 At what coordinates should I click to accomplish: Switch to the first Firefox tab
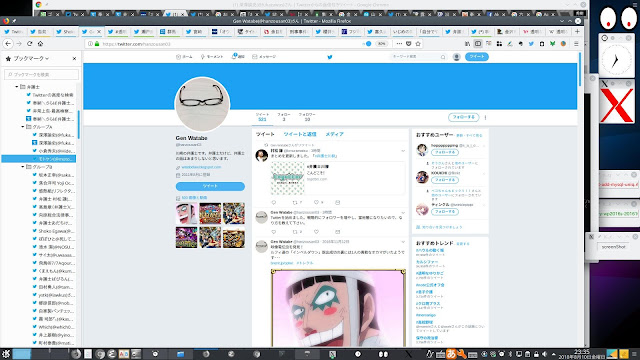[14, 31]
